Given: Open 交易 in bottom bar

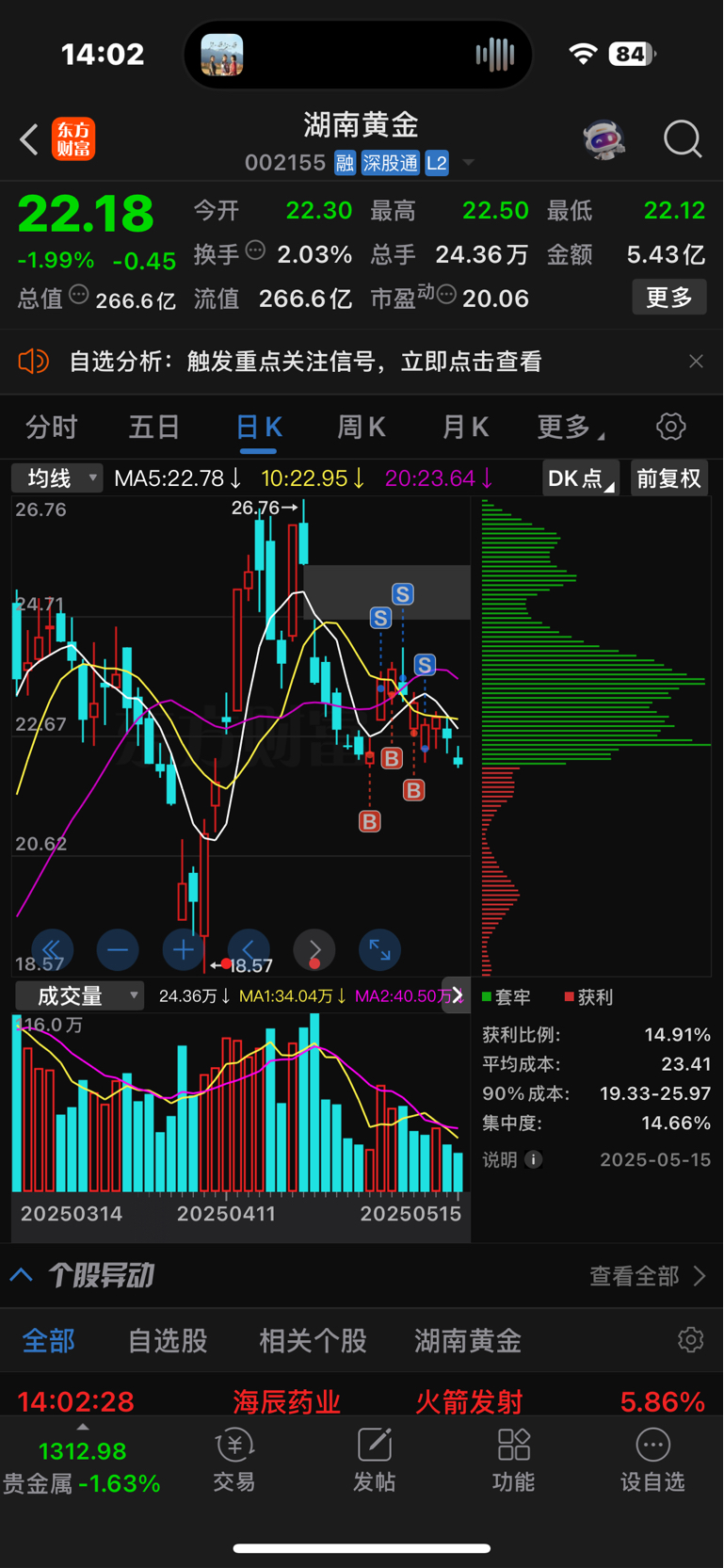Looking at the screenshot, I should pyautogui.click(x=234, y=1461).
